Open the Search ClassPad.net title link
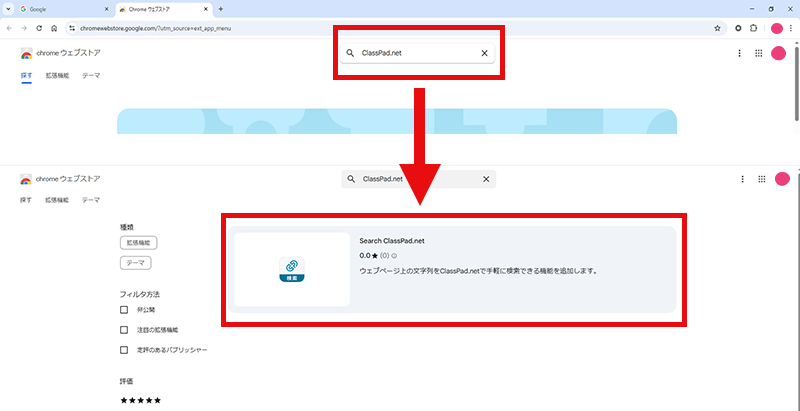 click(x=392, y=241)
